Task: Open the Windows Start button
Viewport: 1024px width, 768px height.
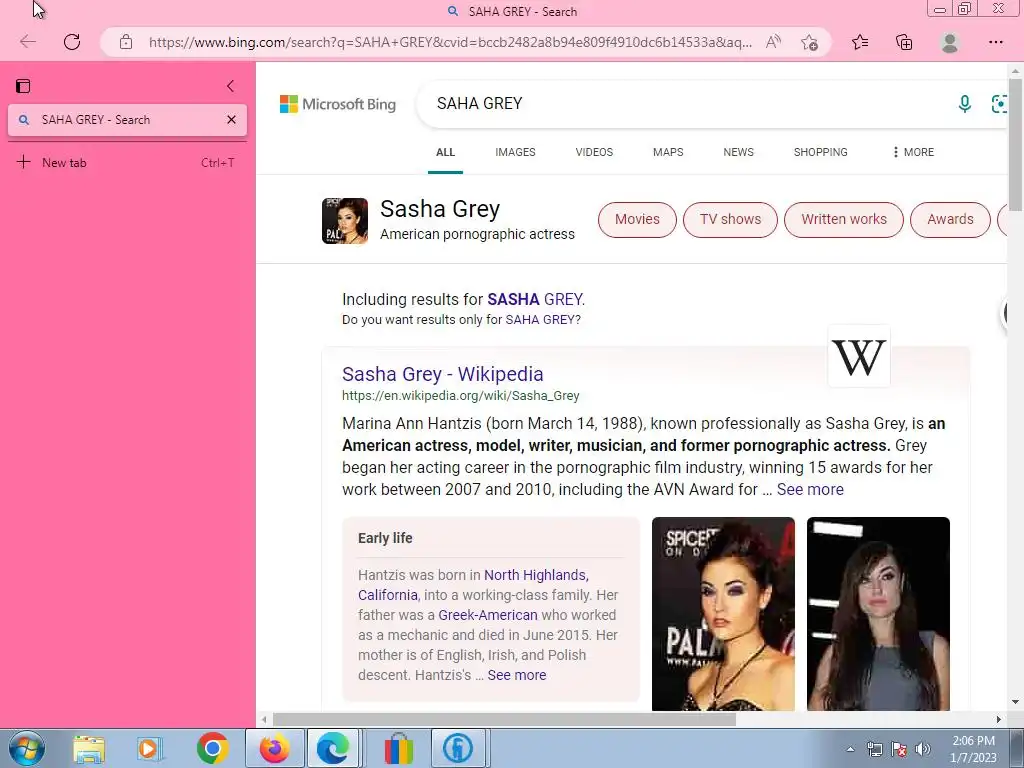Action: point(27,748)
